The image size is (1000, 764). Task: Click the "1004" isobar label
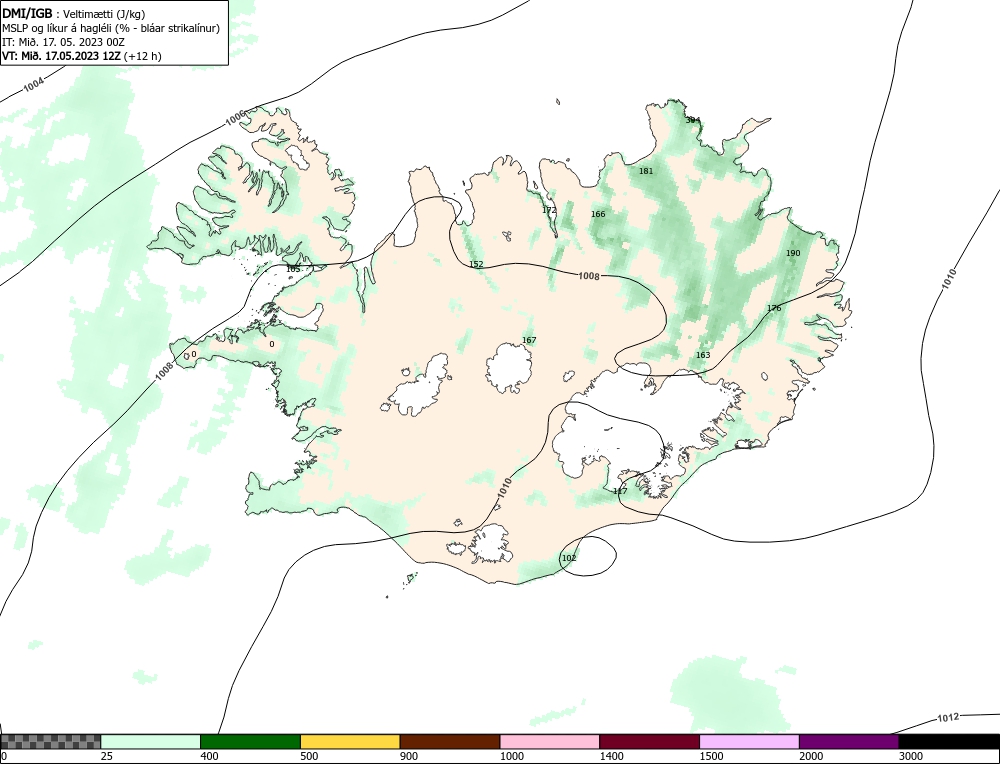point(34,84)
